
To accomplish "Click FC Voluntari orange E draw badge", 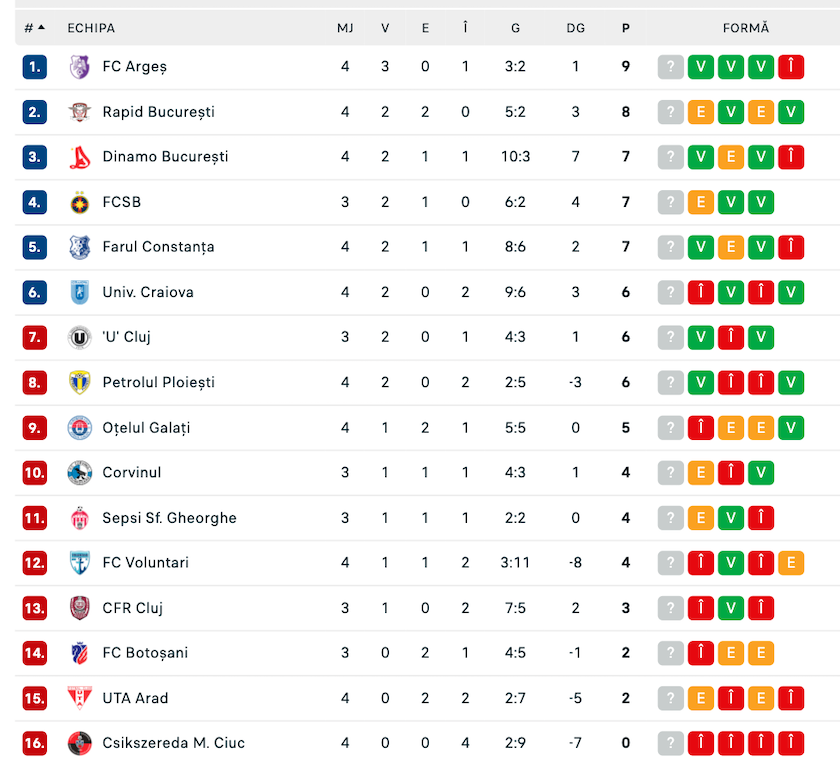I will pyautogui.click(x=791, y=562).
